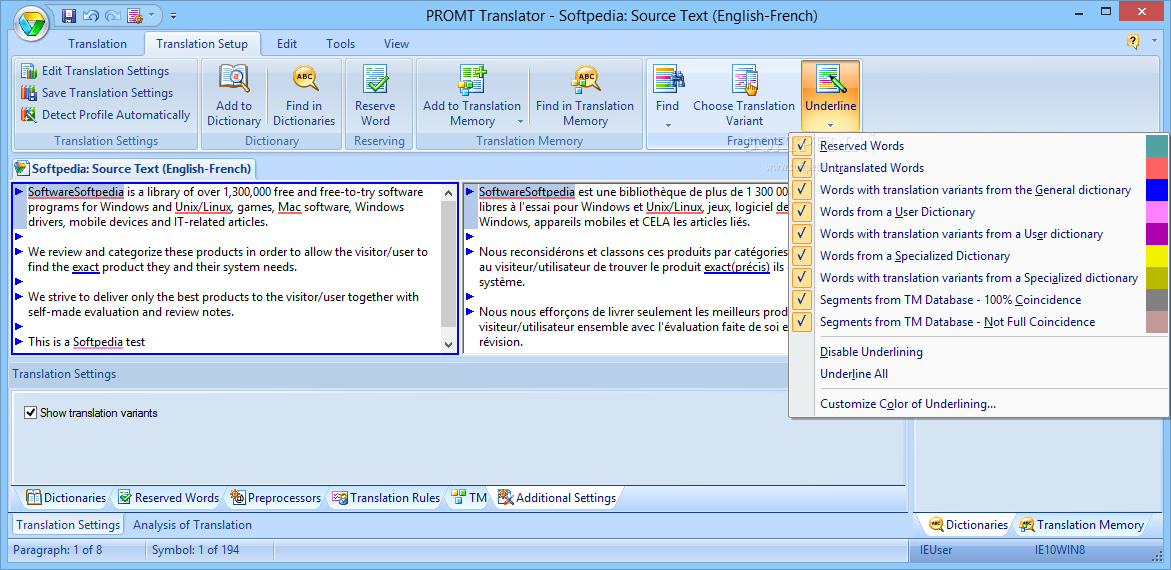This screenshot has height=570, width=1171.
Task: Click Add to Dictionary
Action: (x=234, y=95)
